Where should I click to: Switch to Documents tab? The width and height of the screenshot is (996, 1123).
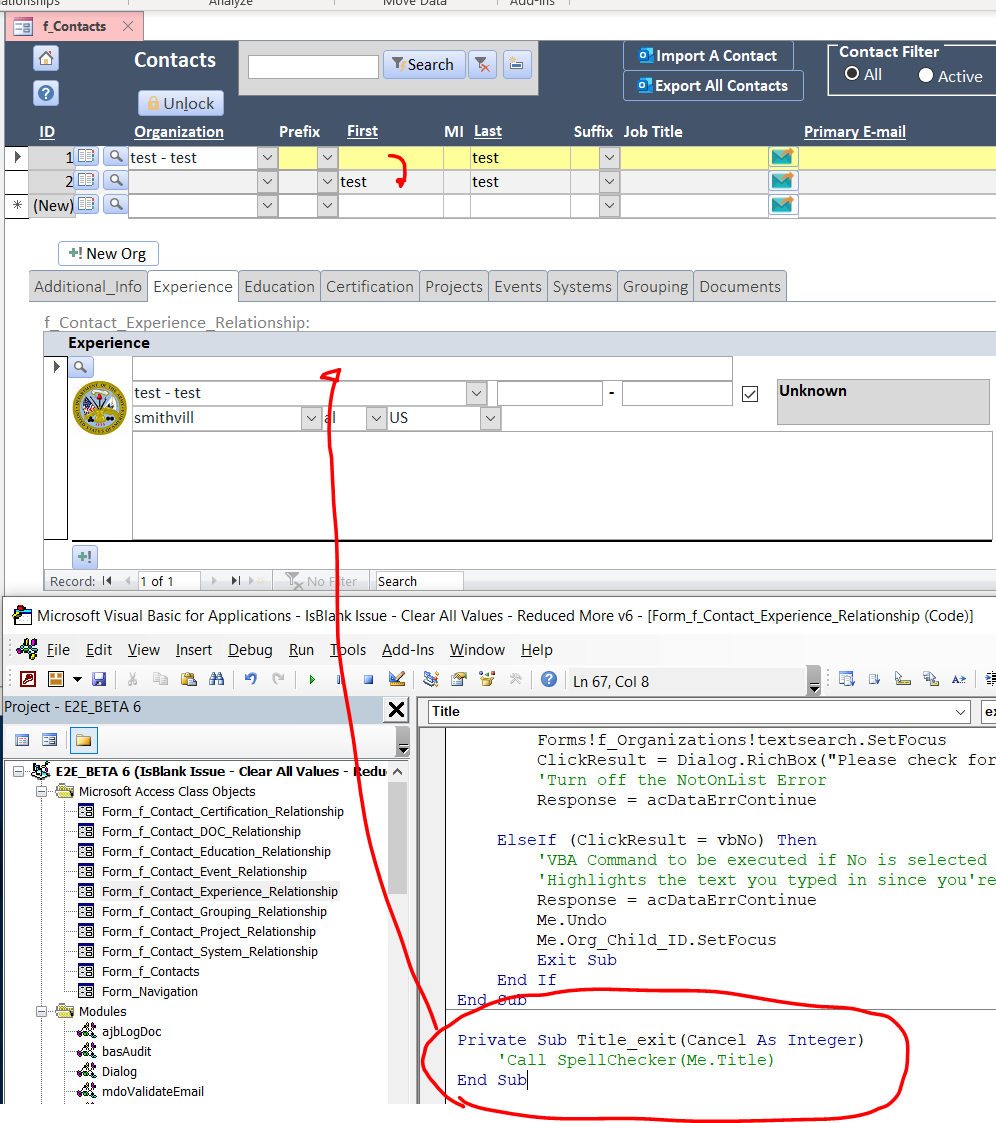click(x=740, y=286)
